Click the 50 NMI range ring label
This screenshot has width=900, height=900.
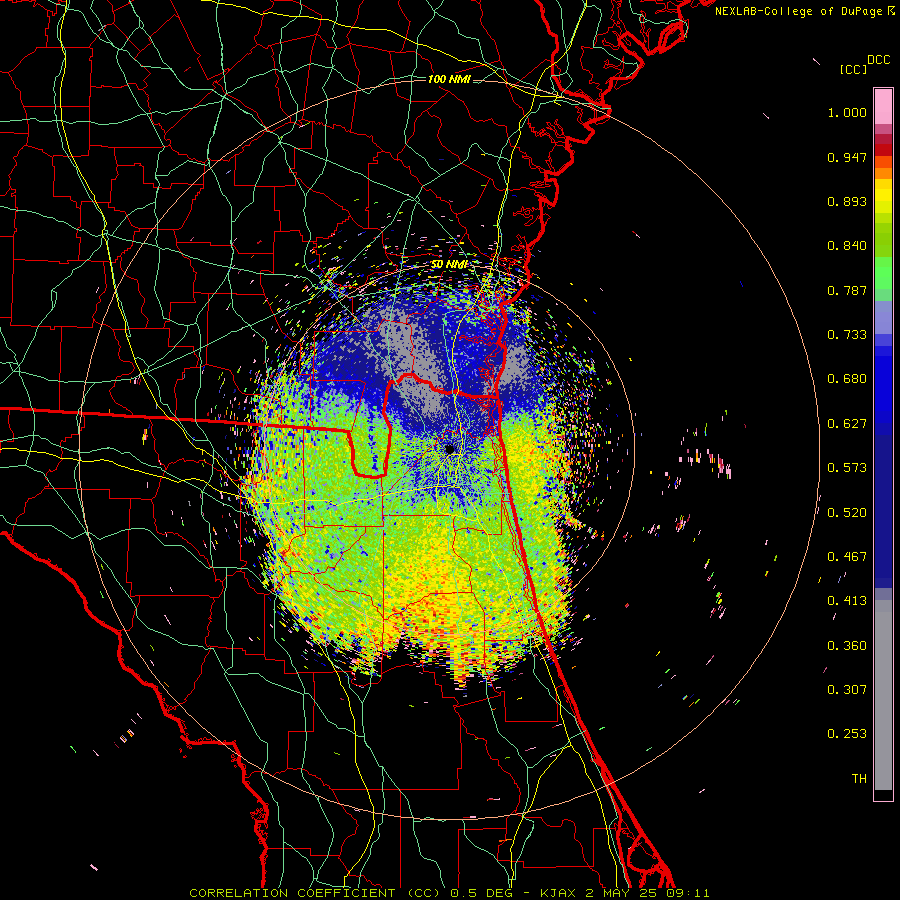coord(449,265)
